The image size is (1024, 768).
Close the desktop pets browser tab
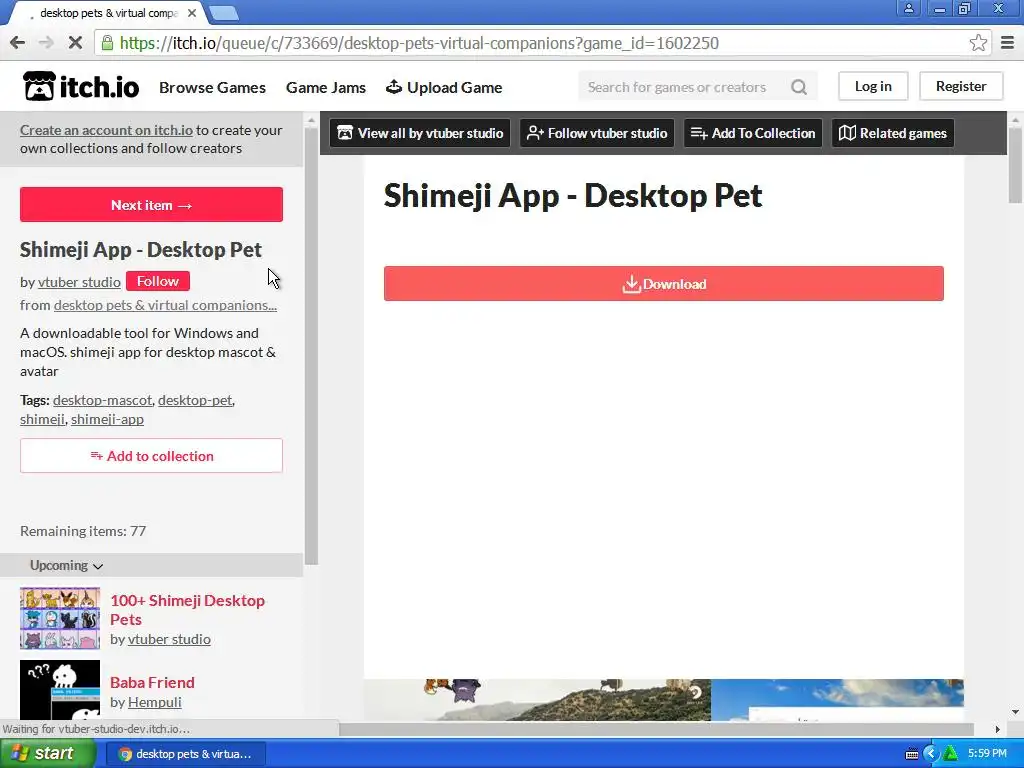tap(192, 13)
